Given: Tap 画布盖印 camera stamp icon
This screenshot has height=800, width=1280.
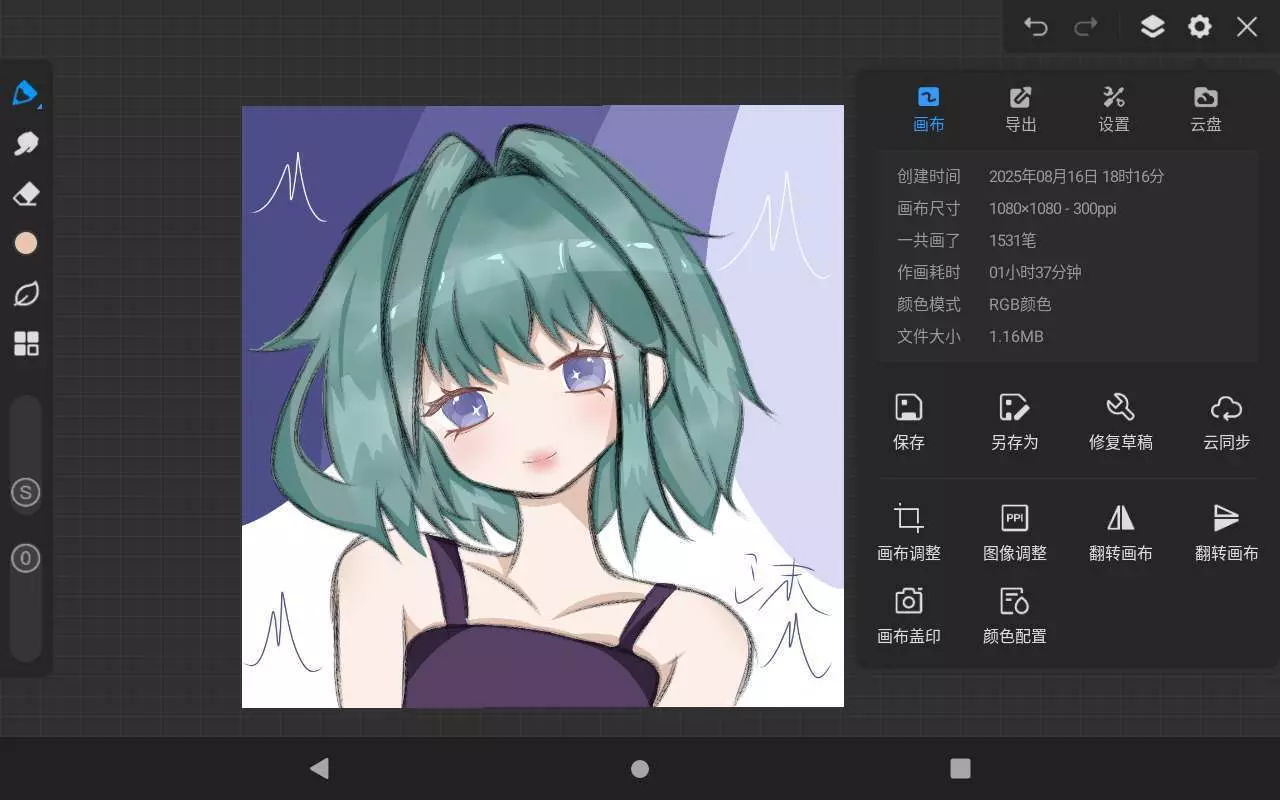Looking at the screenshot, I should 908,614.
